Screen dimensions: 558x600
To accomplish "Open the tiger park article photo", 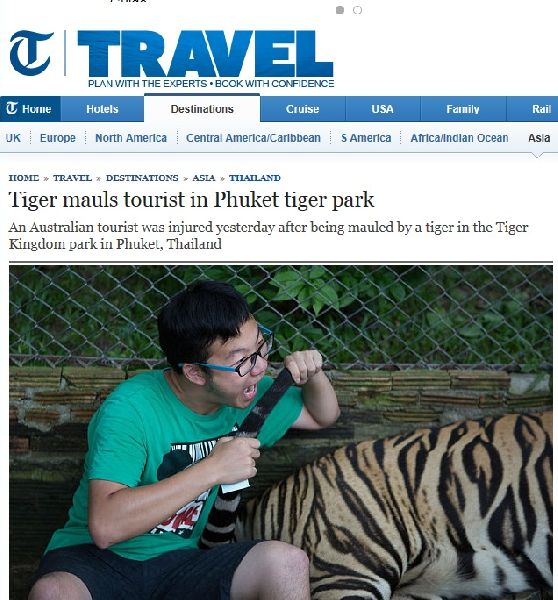I will click(x=281, y=432).
